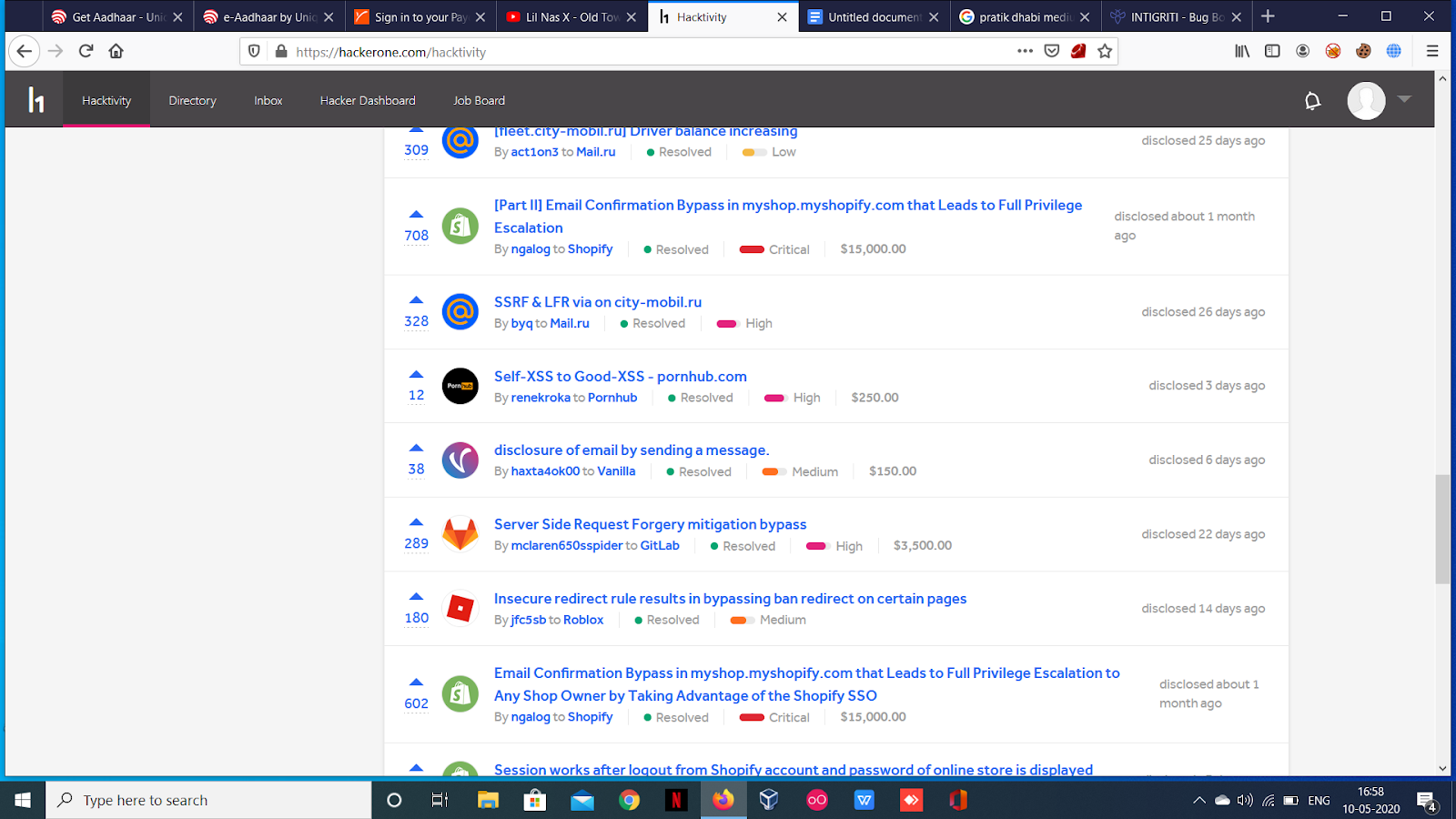Open page actions three-dots menu in URL bar
The height and width of the screenshot is (819, 1456).
pos(1025,51)
